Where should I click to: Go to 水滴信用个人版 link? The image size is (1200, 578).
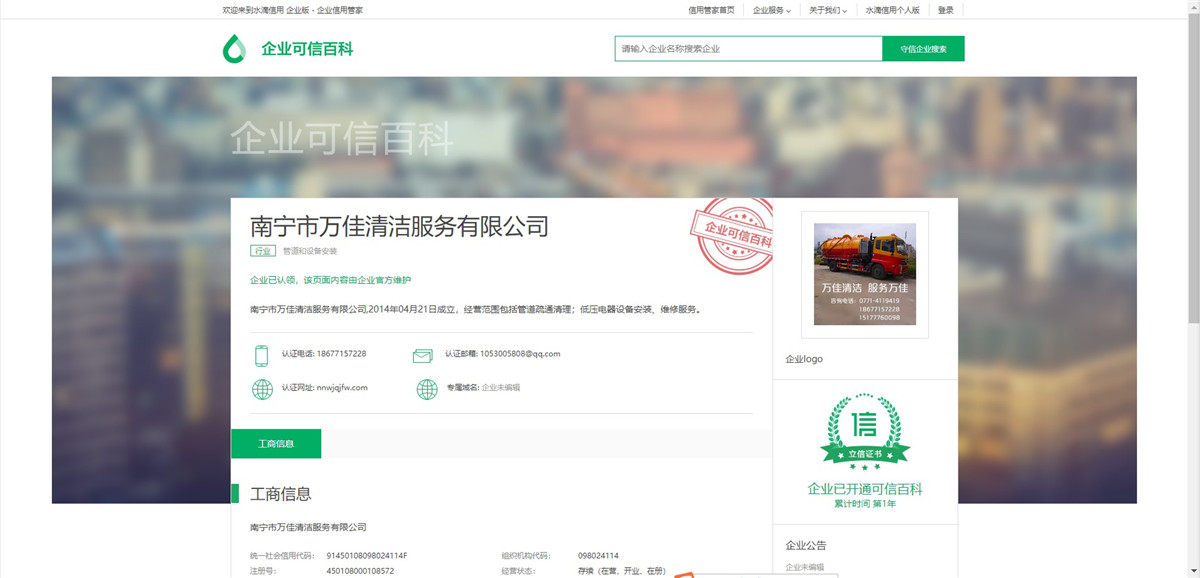coord(893,10)
